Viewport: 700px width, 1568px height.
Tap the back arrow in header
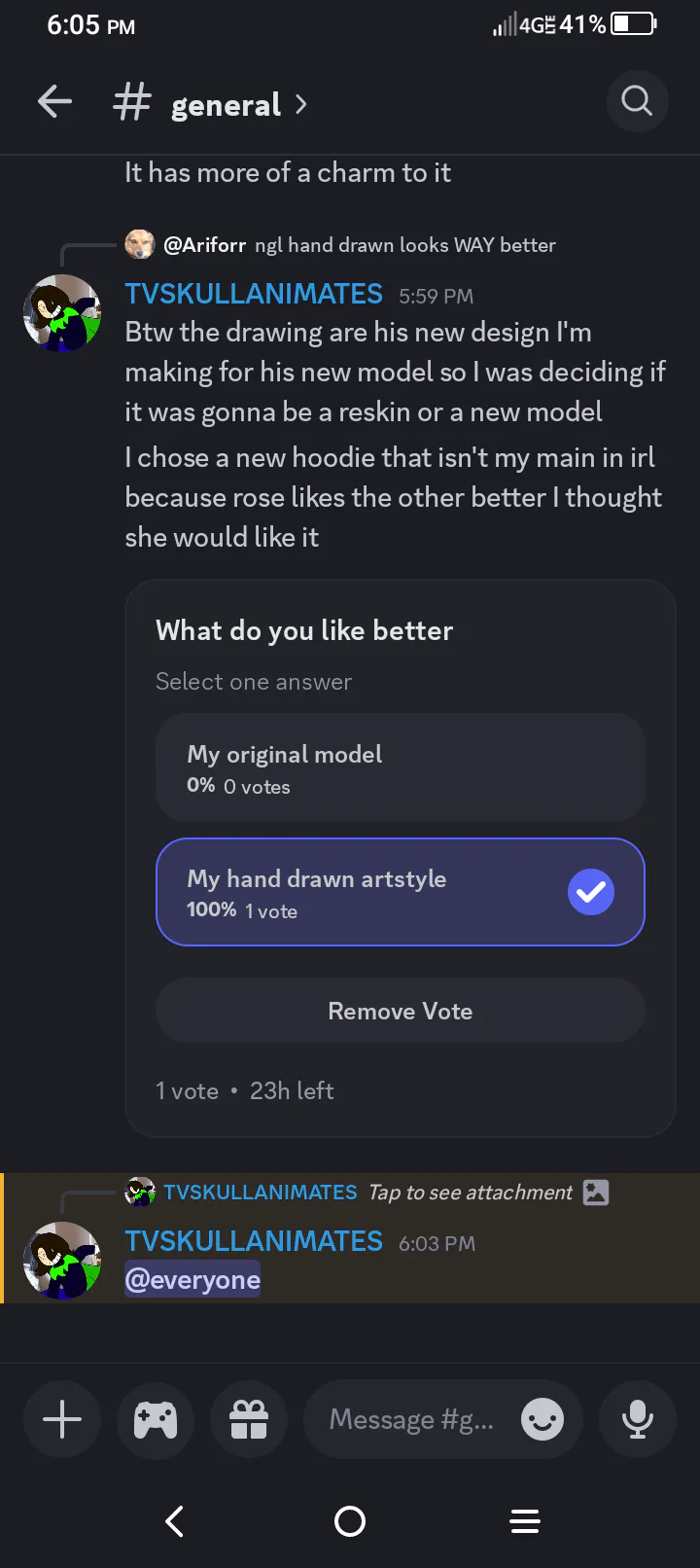[54, 102]
